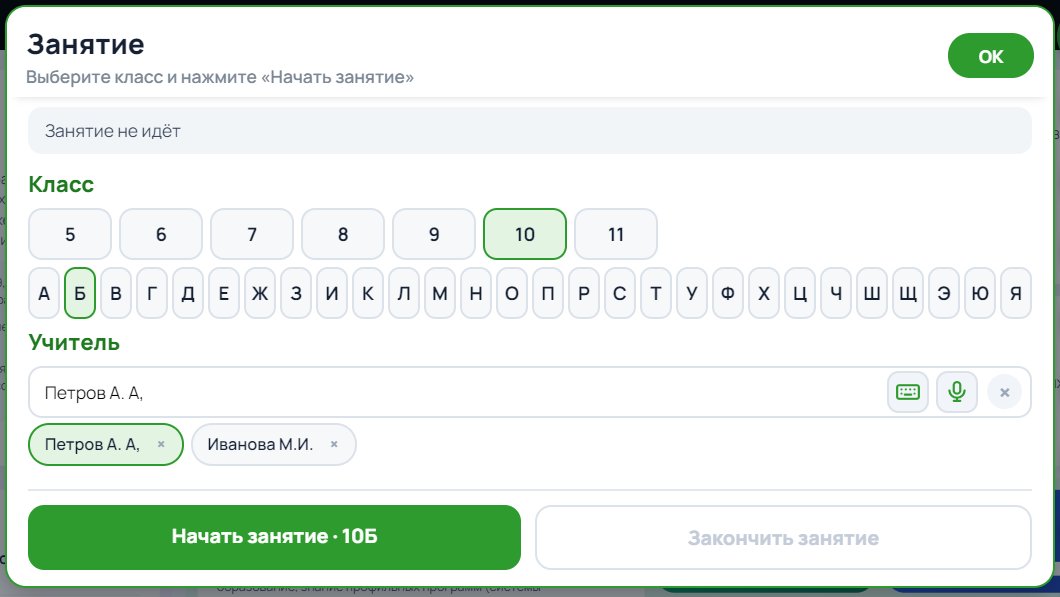Choose class letter И
The image size is (1060, 597).
point(332,293)
